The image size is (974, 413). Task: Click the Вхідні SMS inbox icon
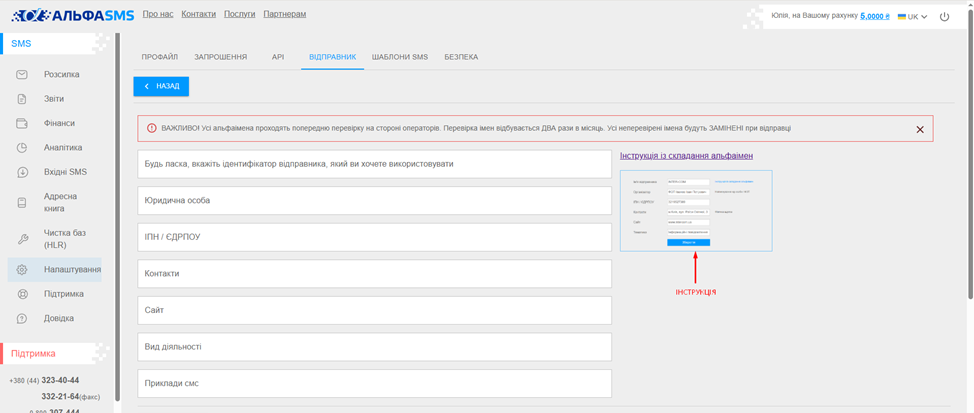tap(22, 172)
